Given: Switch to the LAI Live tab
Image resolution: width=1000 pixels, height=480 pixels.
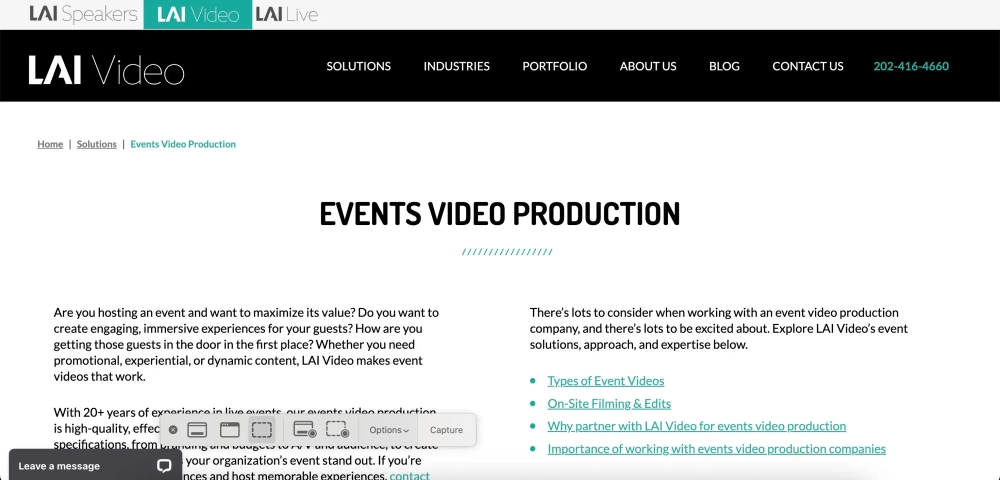Looking at the screenshot, I should coord(287,15).
